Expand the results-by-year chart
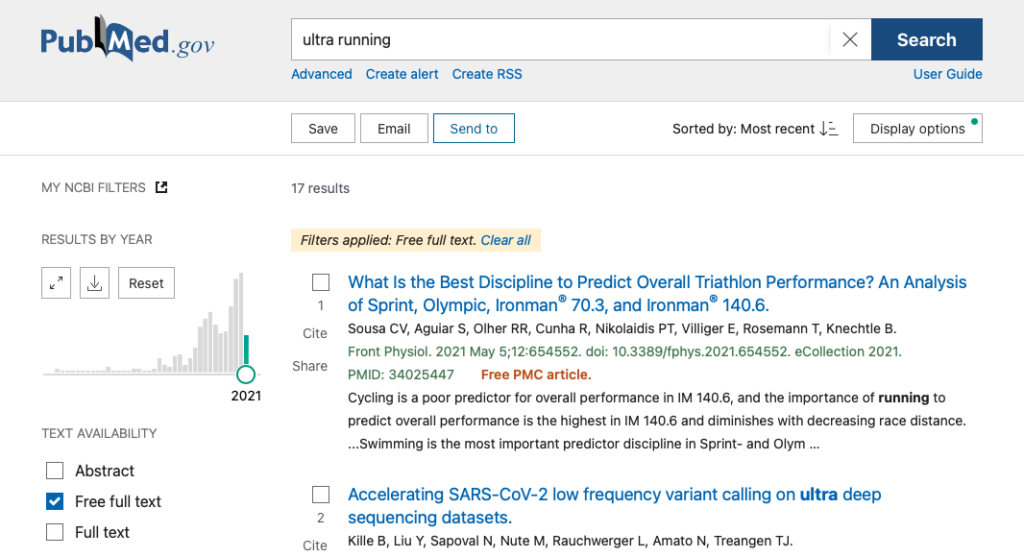Image resolution: width=1024 pixels, height=557 pixels. (56, 283)
